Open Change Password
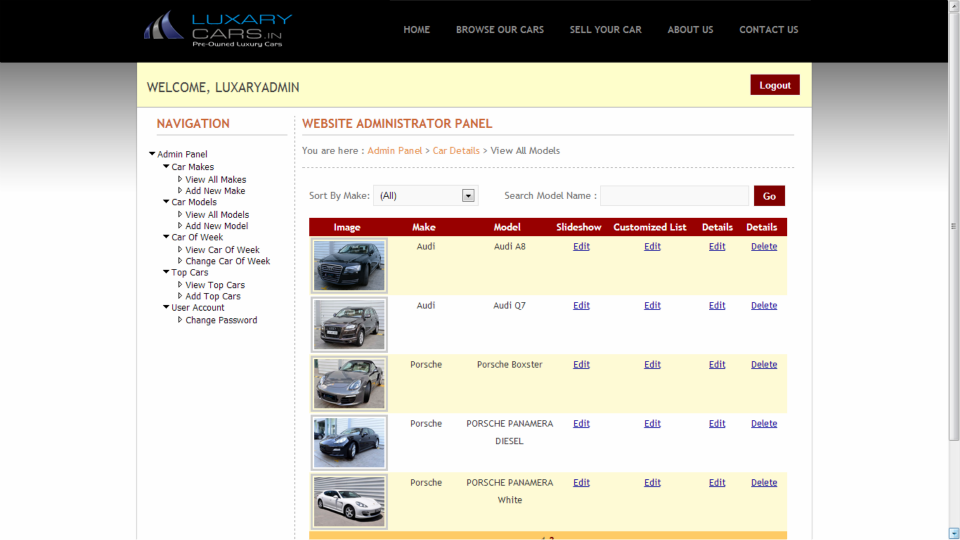Screen dimensions: 960x540 click(221, 320)
